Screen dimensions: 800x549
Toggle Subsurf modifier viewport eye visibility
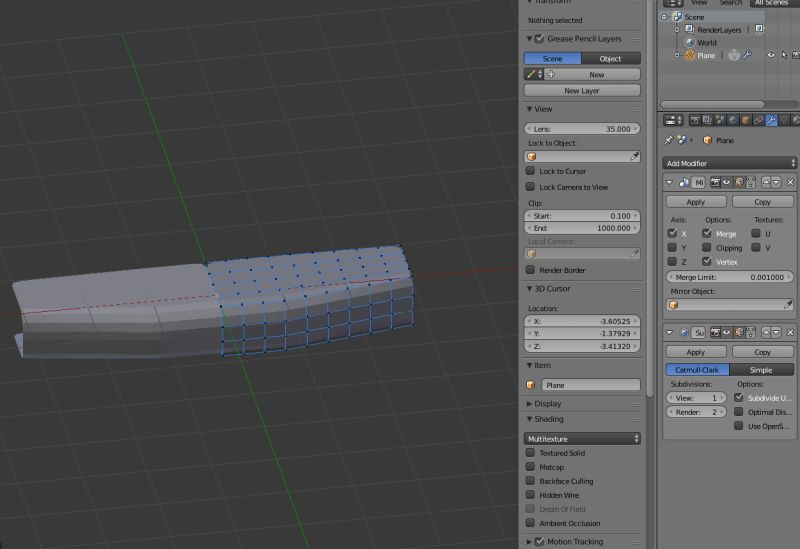[727, 333]
